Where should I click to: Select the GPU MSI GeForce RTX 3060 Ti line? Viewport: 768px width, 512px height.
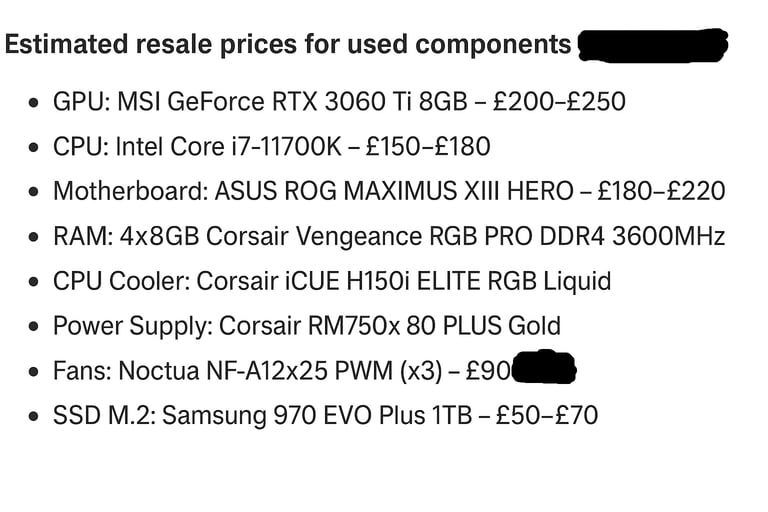tap(339, 102)
